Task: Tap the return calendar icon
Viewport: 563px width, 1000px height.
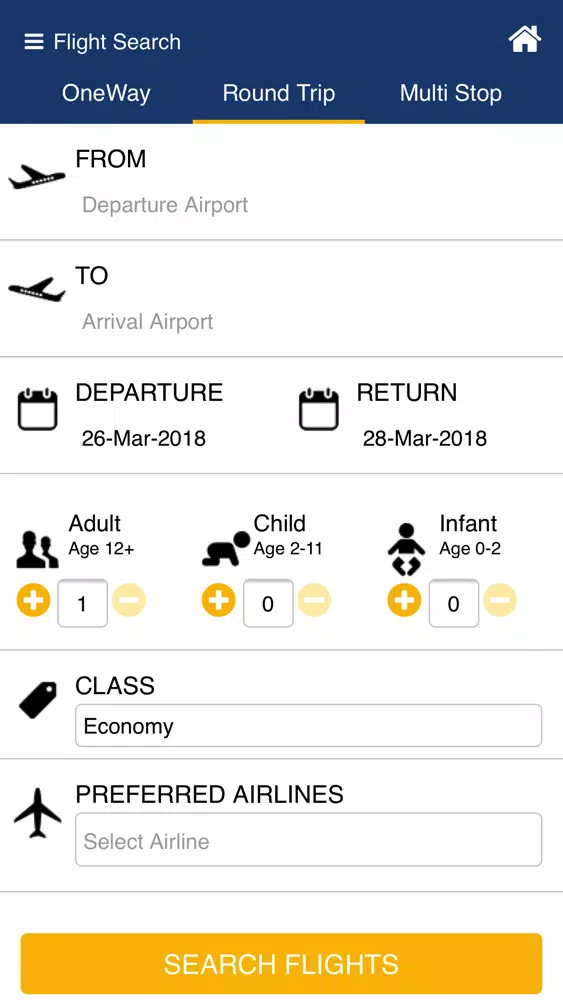Action: (318, 409)
